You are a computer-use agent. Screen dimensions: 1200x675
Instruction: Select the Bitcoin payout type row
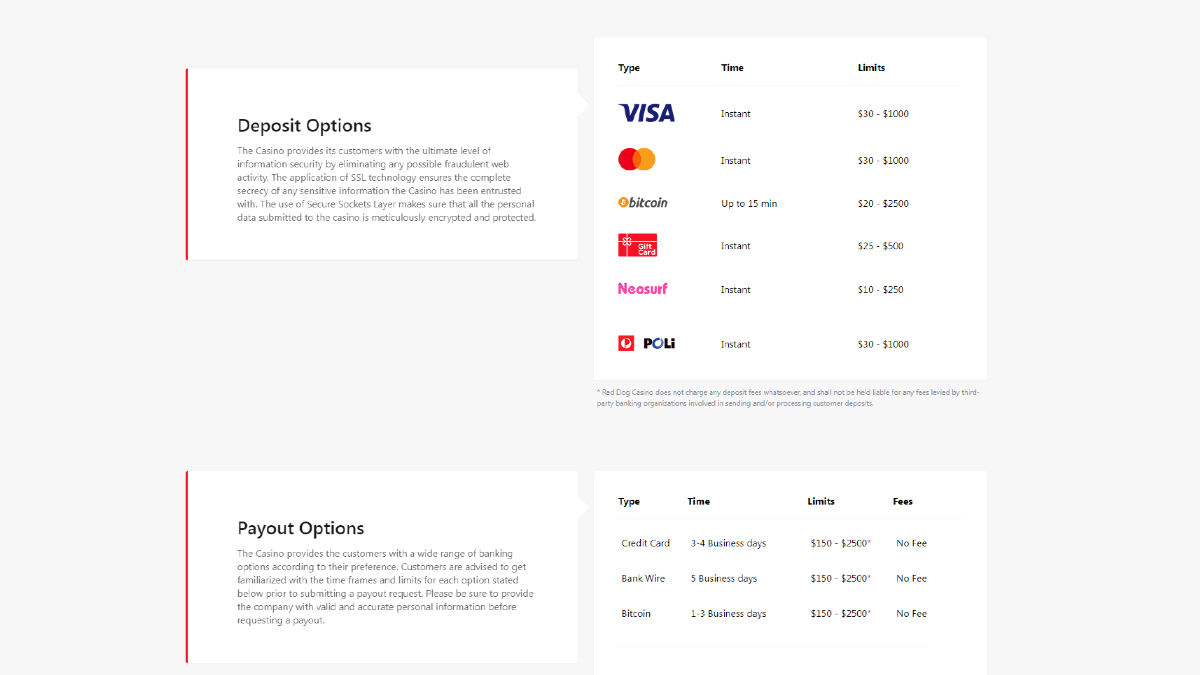[x=774, y=613]
